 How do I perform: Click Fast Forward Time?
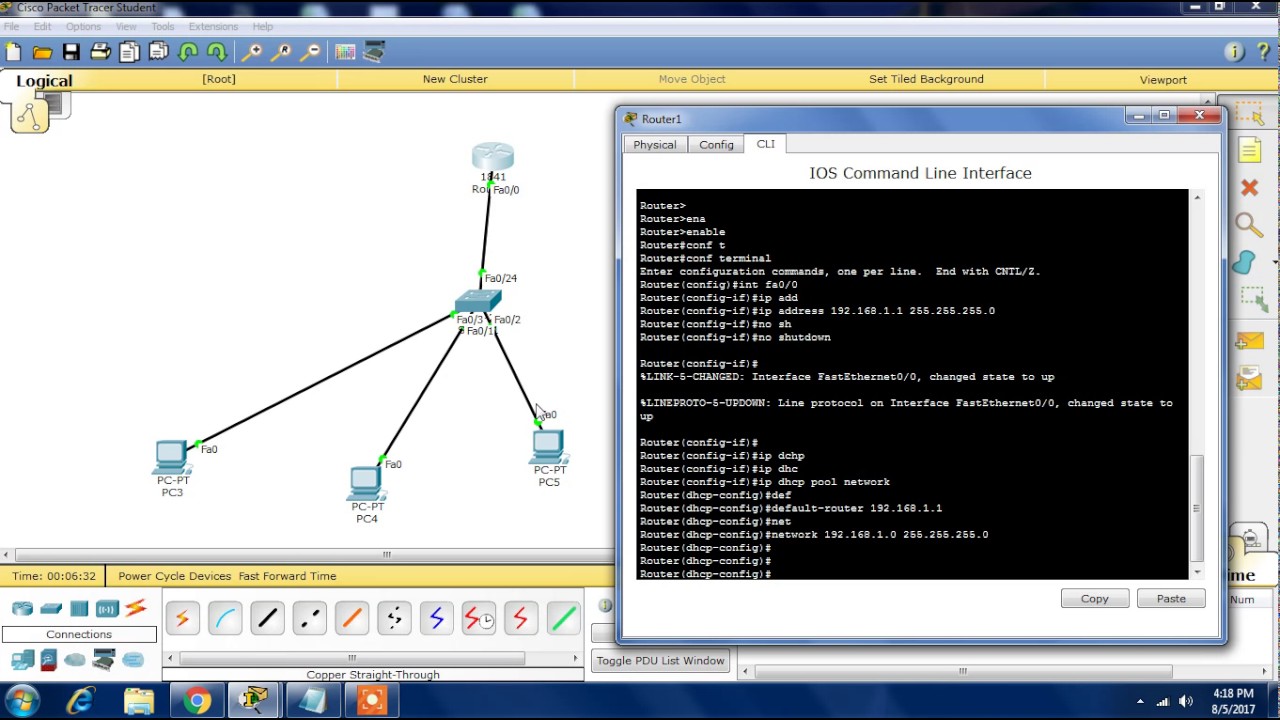click(x=287, y=576)
